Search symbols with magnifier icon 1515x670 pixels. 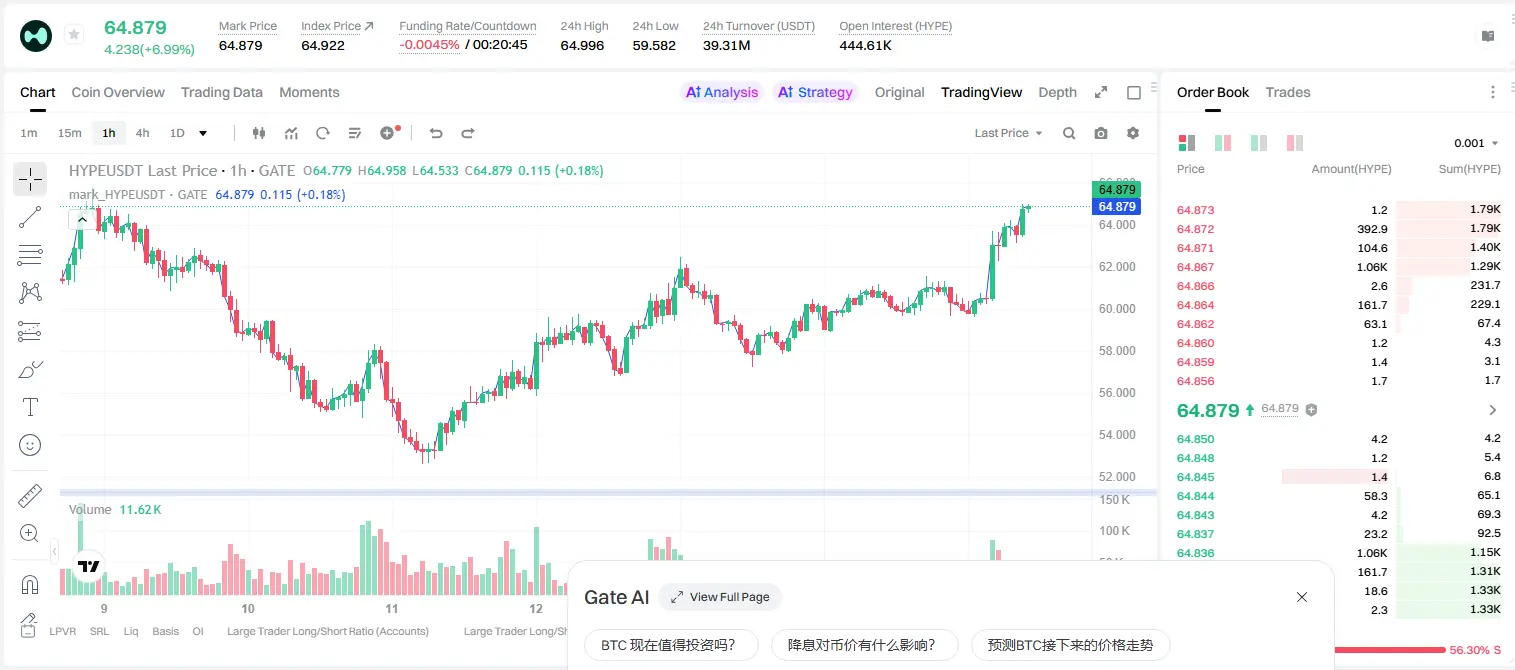pos(1069,133)
